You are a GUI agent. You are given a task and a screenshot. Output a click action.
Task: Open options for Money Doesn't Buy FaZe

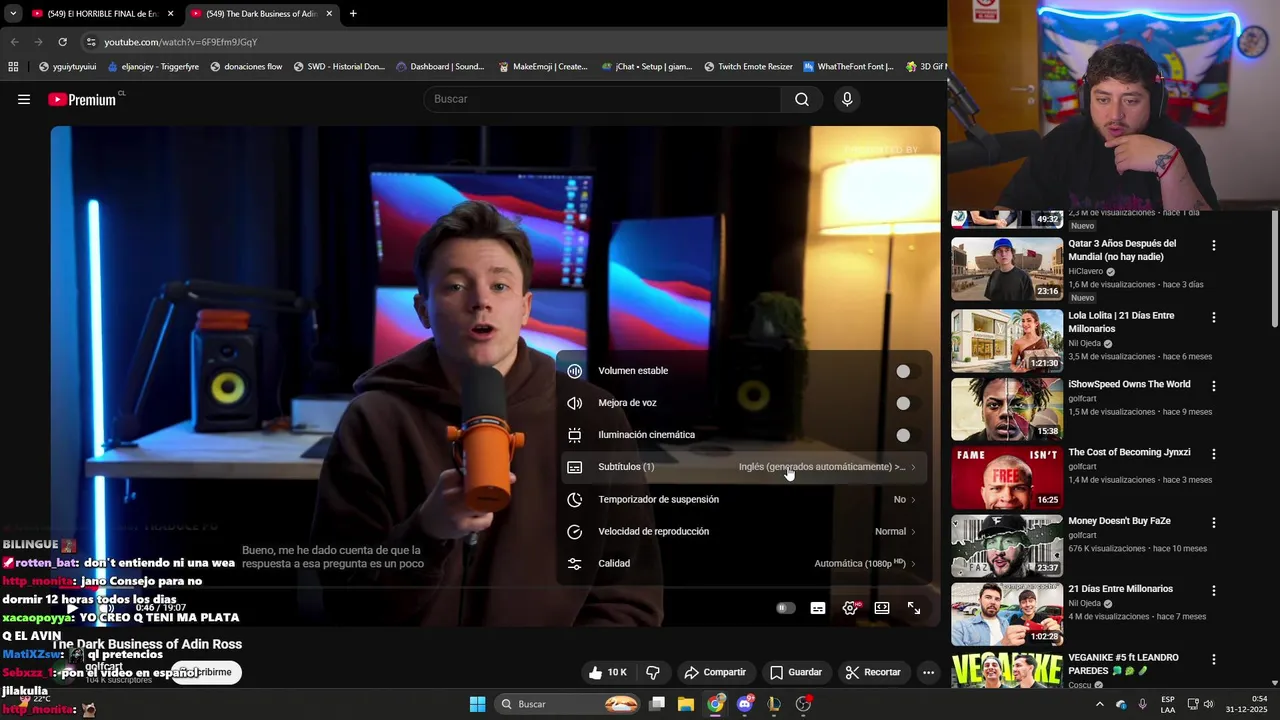[x=1214, y=522]
